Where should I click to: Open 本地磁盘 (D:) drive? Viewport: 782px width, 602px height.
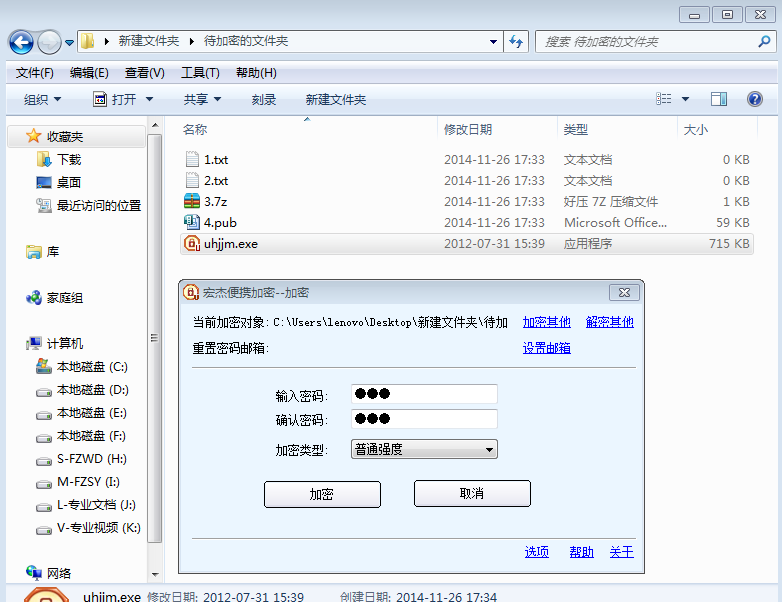pos(82,390)
